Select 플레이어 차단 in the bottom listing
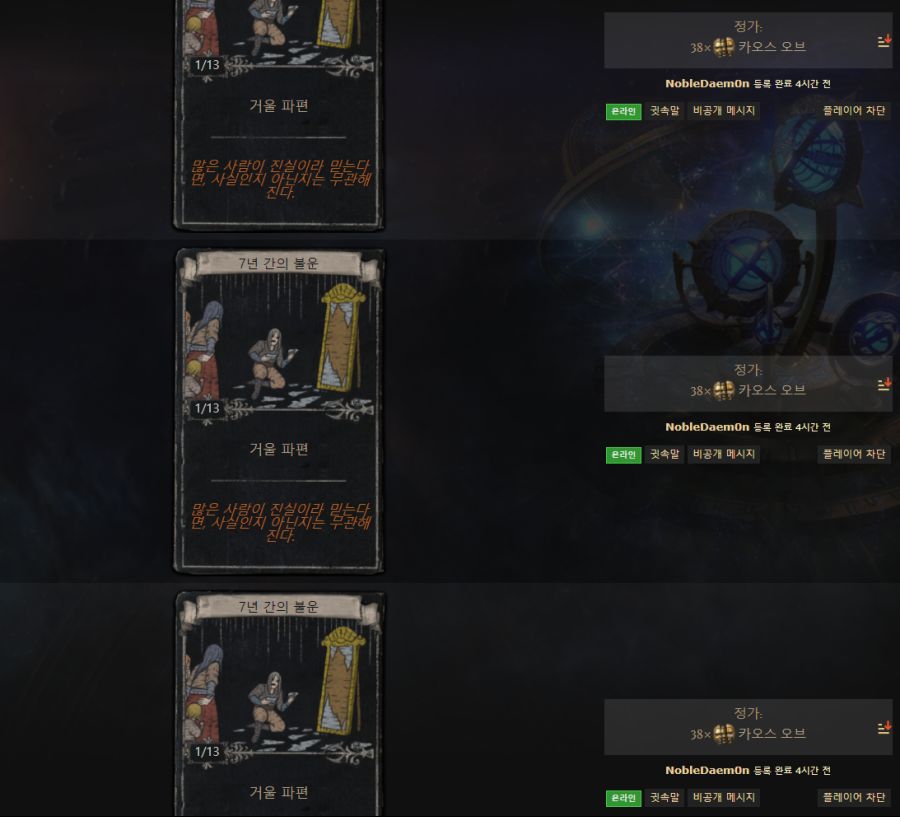Screen dimensions: 900x817 (854, 797)
